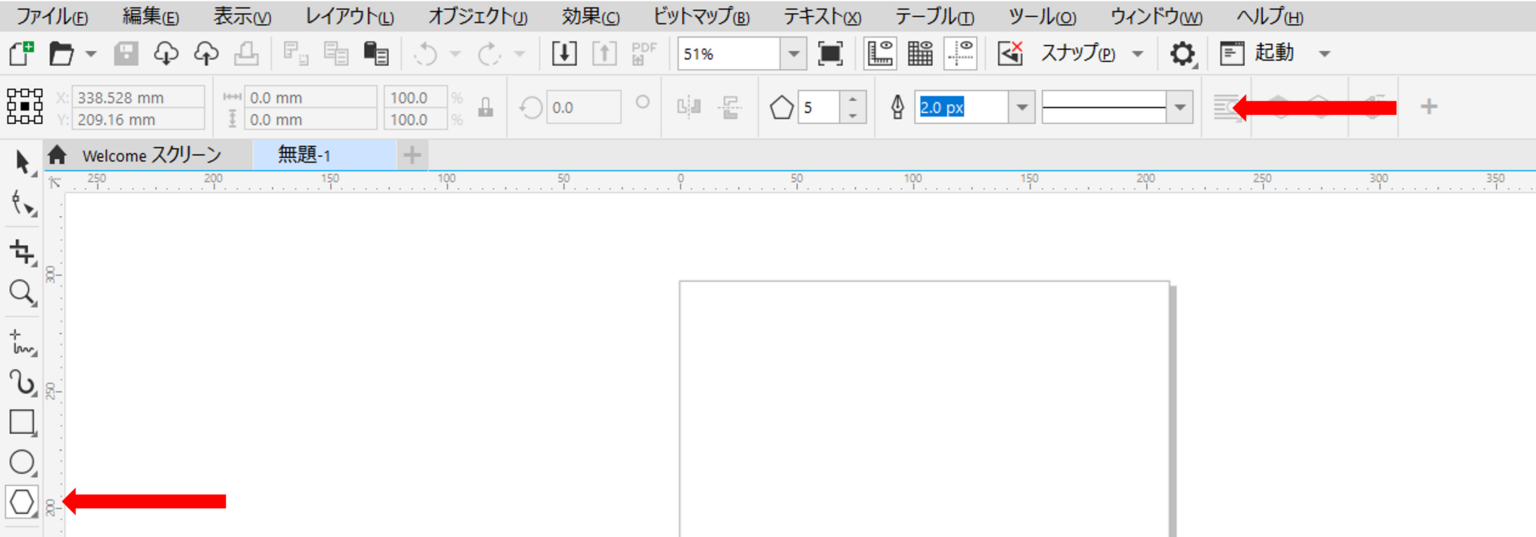
Task: Toggle the show grid button
Action: pos(920,54)
